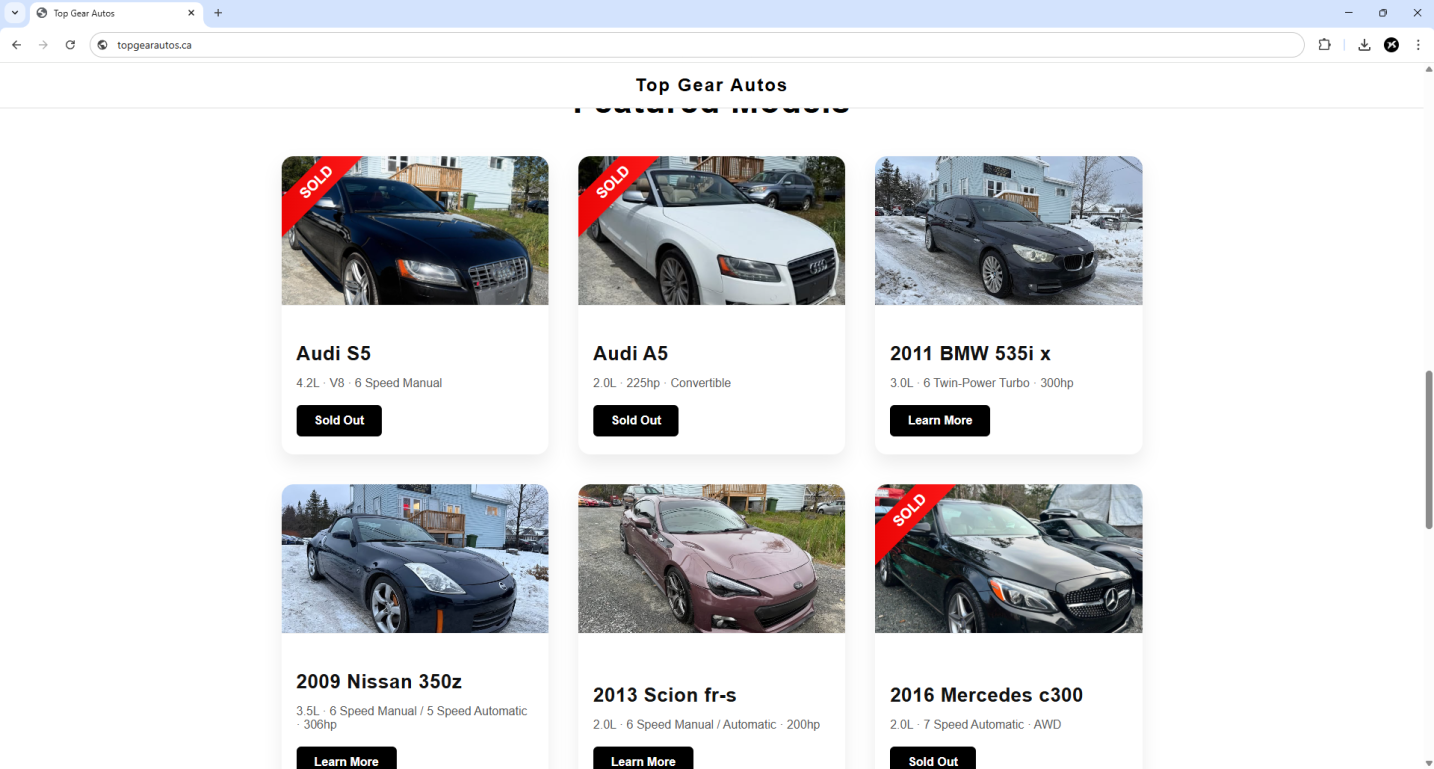Screen dimensions: 1434x769
Task: Open the extensions puzzle icon
Action: pyautogui.click(x=1325, y=45)
